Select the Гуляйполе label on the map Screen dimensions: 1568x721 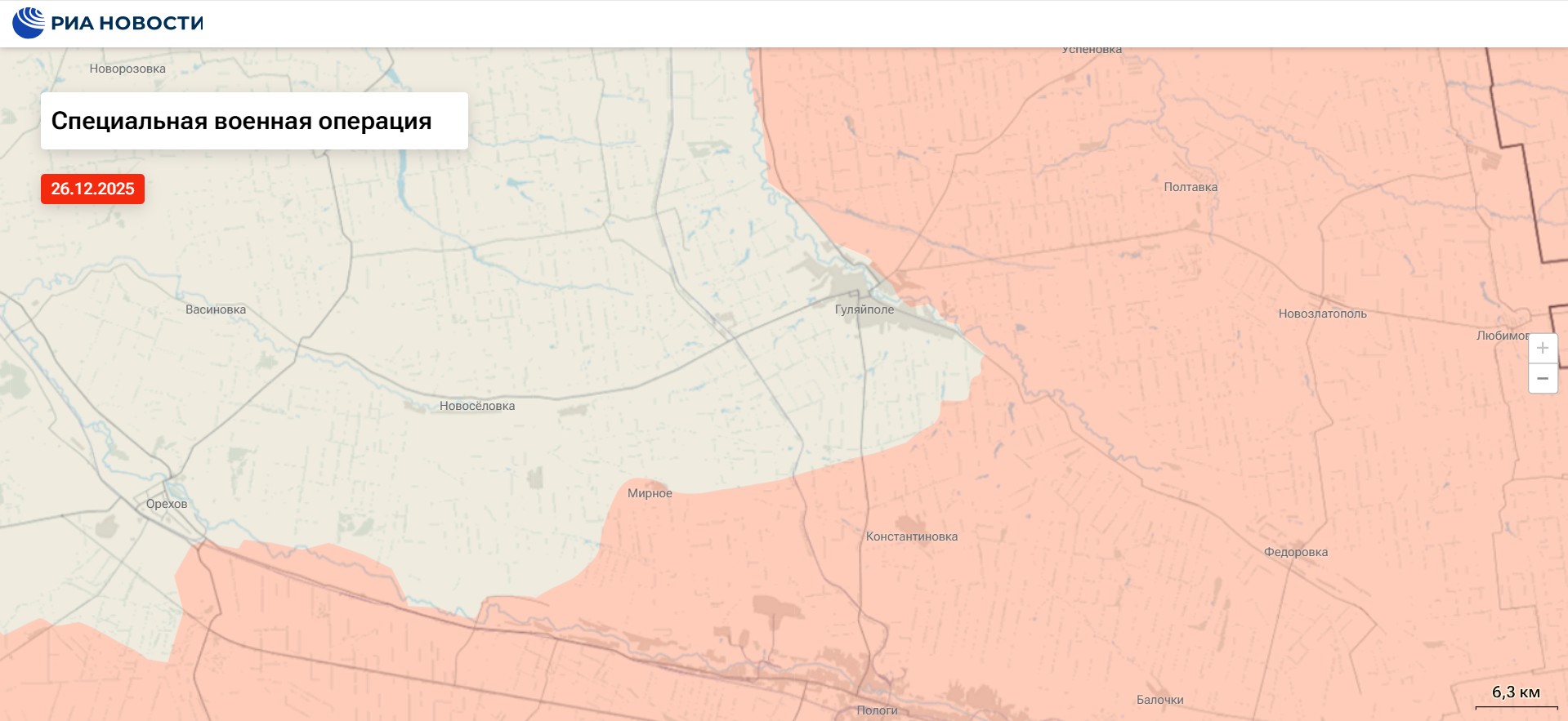pos(864,309)
